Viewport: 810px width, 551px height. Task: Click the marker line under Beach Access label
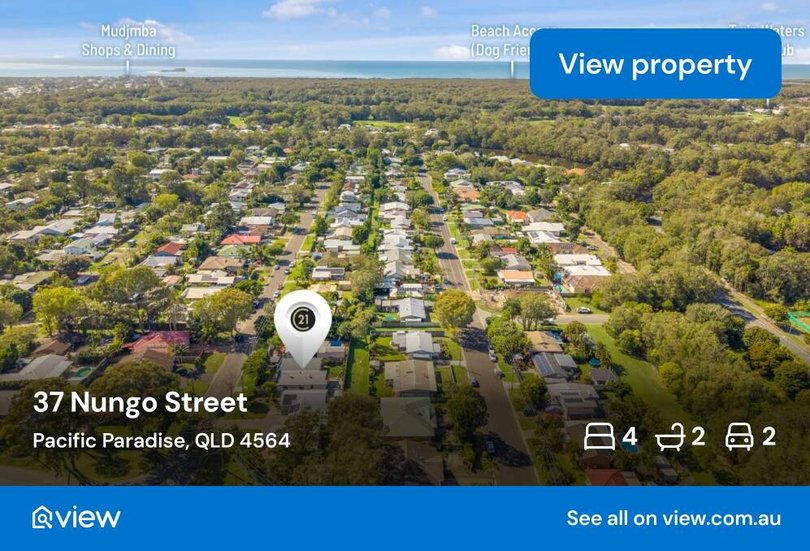click(x=512, y=69)
